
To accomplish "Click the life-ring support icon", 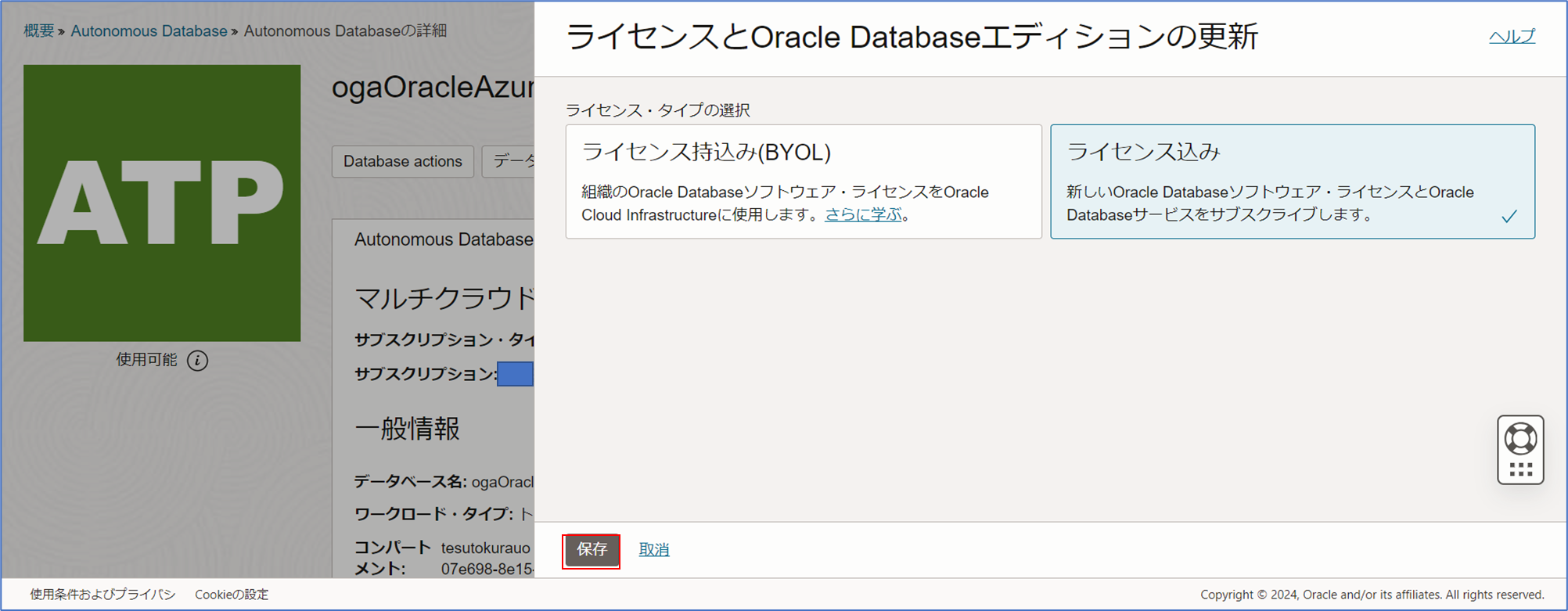I will pos(1520,438).
